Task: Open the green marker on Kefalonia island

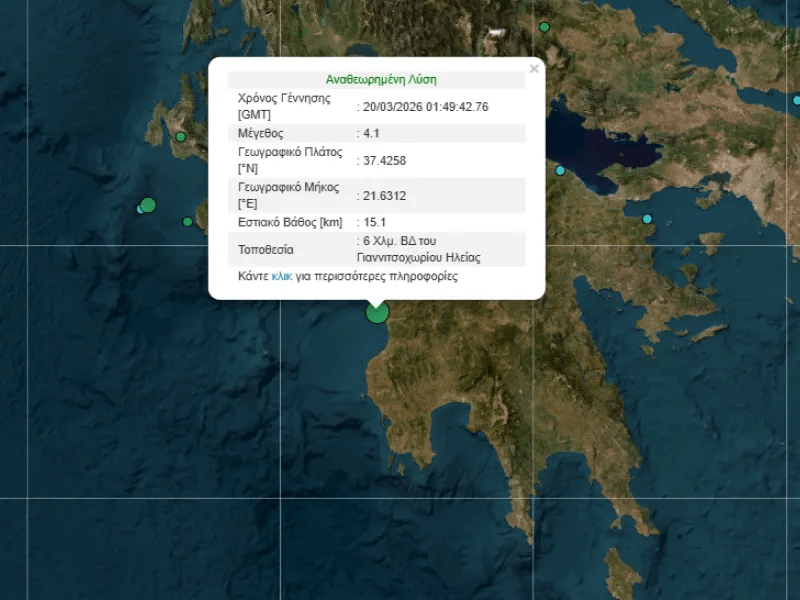Action: pos(181,137)
